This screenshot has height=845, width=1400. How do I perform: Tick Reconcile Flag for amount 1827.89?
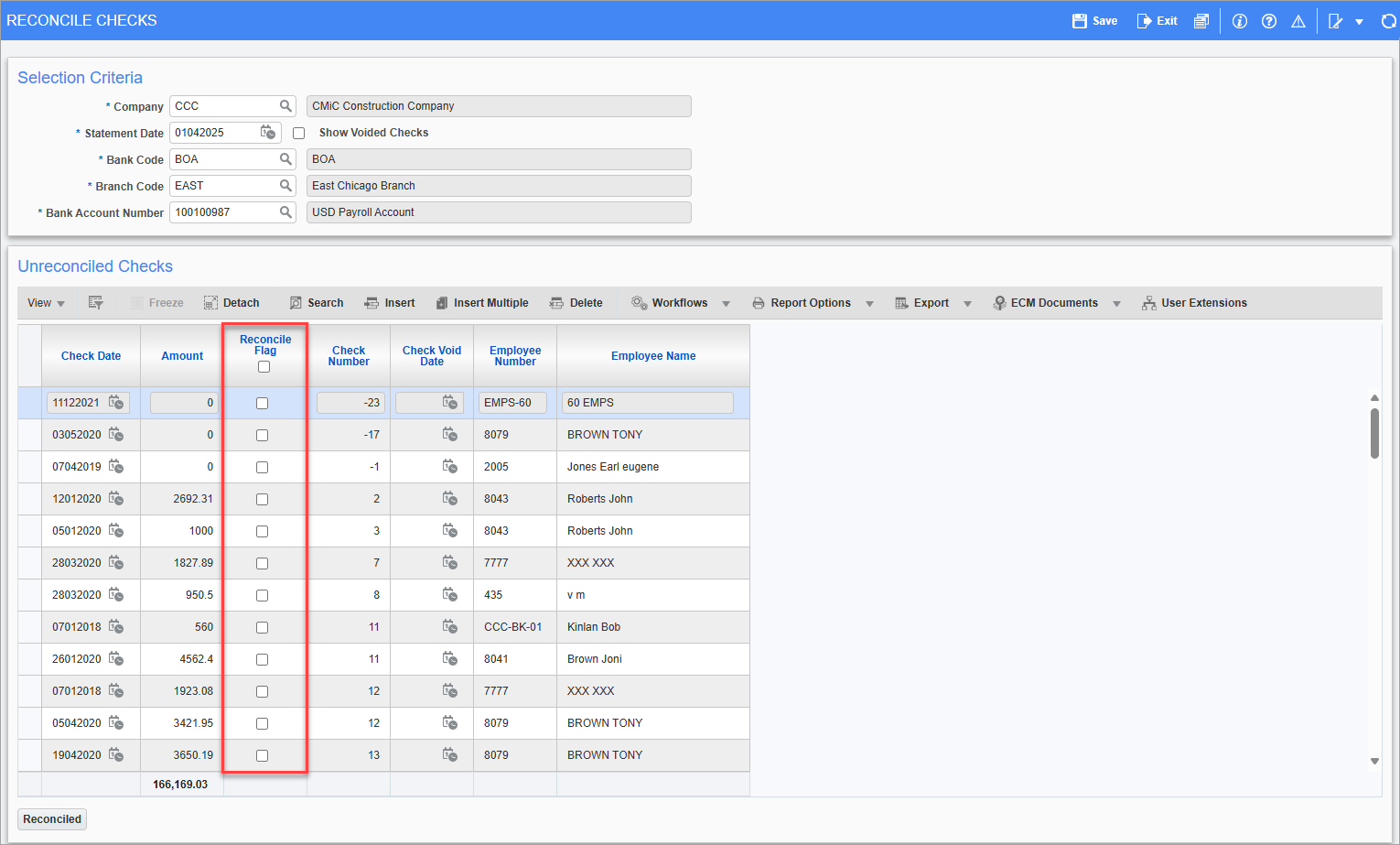(x=262, y=563)
